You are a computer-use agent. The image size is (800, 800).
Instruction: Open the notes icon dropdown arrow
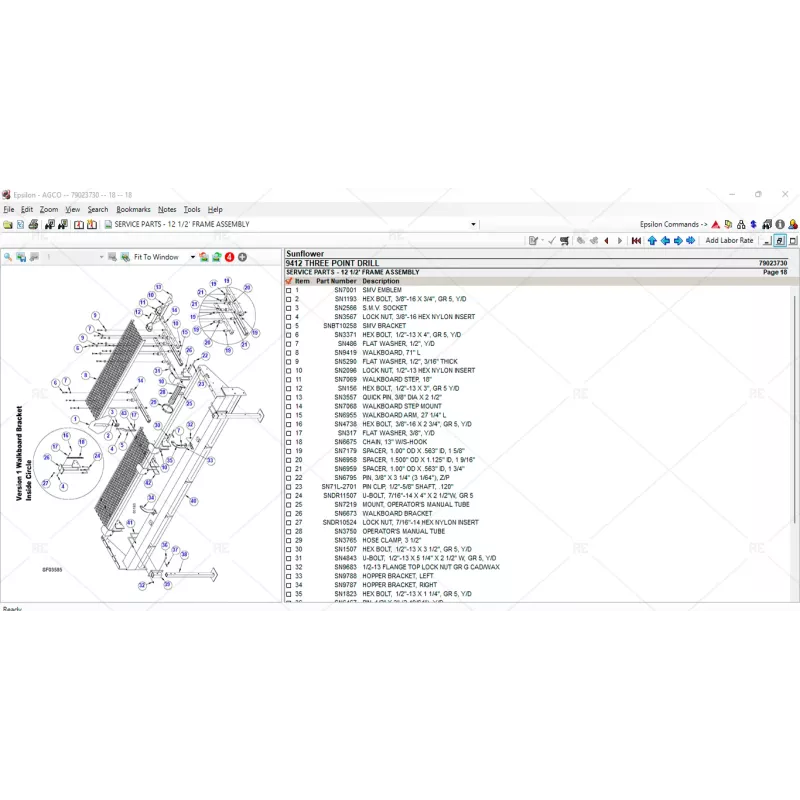pos(544,241)
